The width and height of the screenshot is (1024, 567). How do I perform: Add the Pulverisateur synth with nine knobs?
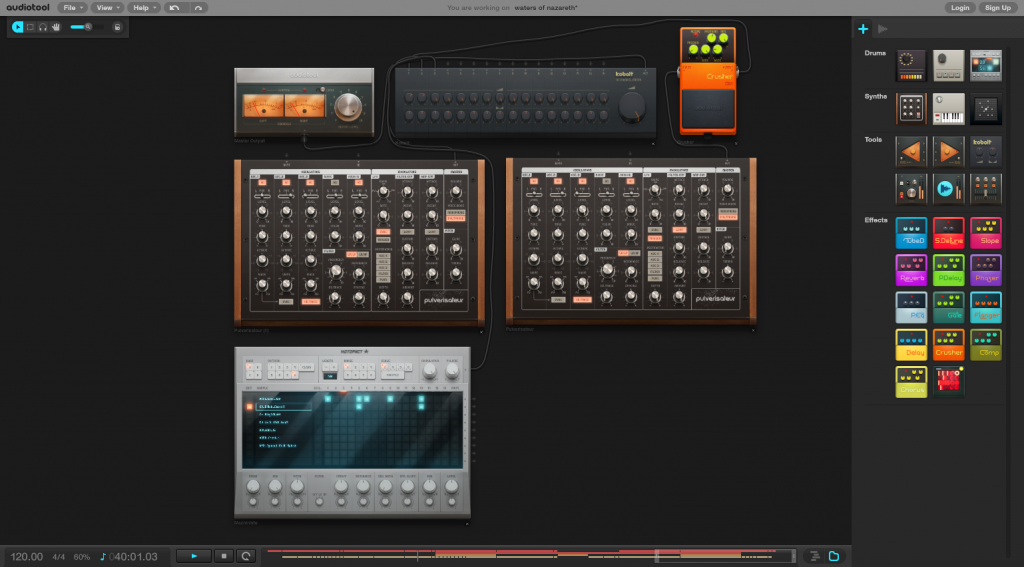[x=911, y=108]
